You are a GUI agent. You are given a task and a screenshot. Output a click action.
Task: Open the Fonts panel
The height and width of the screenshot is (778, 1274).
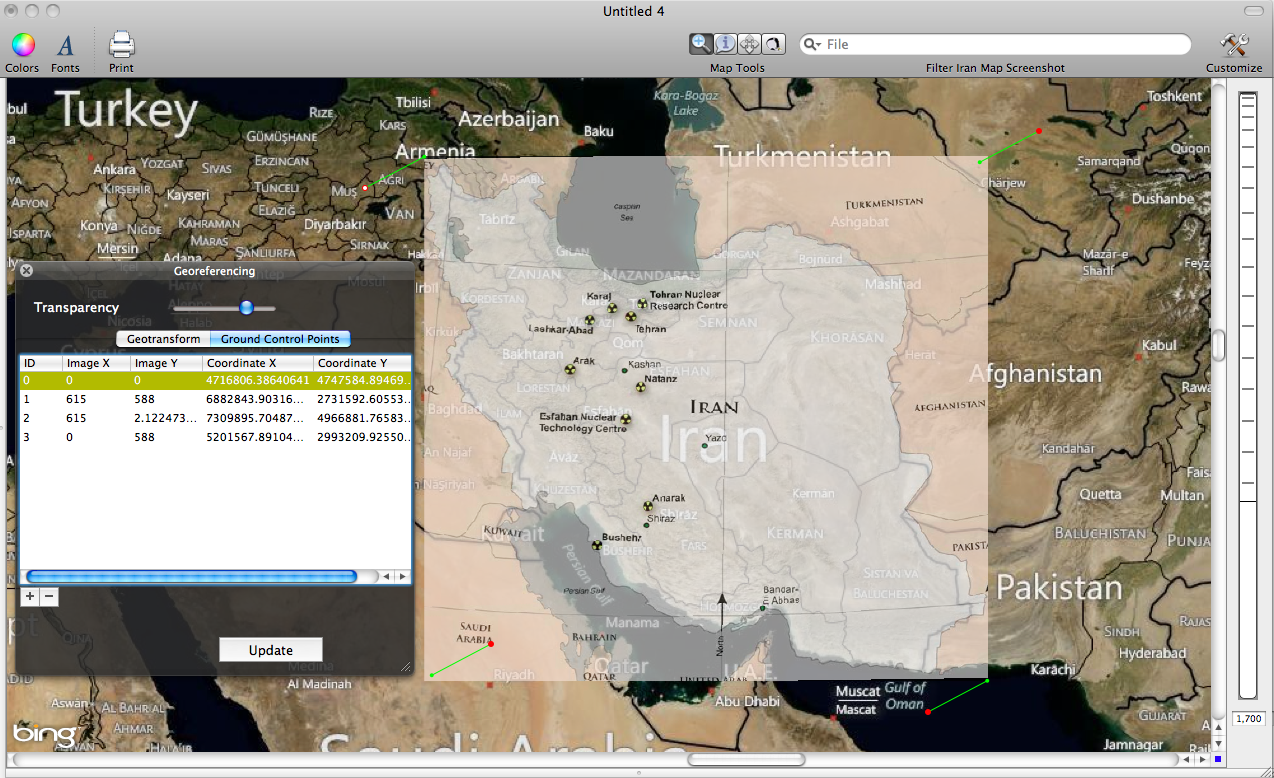tap(65, 45)
